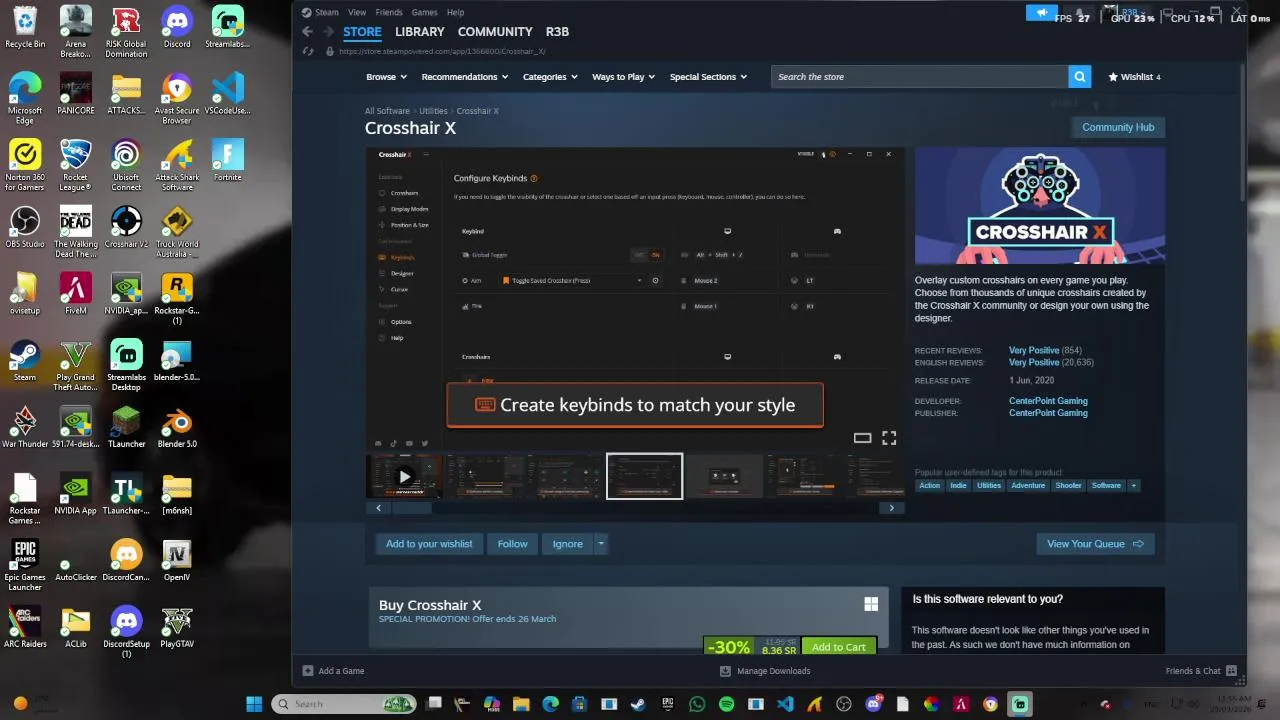Expand the Browse store menu
The width and height of the screenshot is (1280, 720).
point(386,77)
